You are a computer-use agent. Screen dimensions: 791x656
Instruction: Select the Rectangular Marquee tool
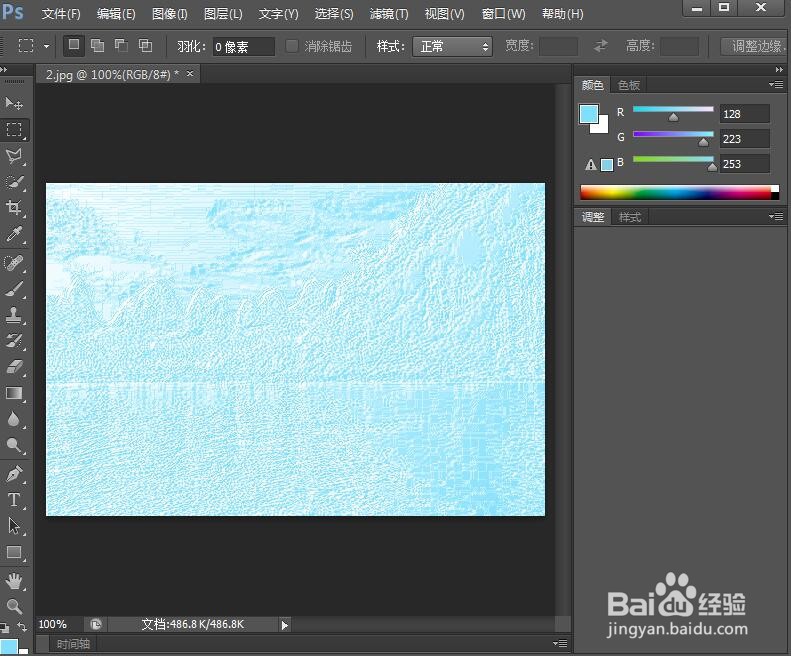pyautogui.click(x=14, y=130)
